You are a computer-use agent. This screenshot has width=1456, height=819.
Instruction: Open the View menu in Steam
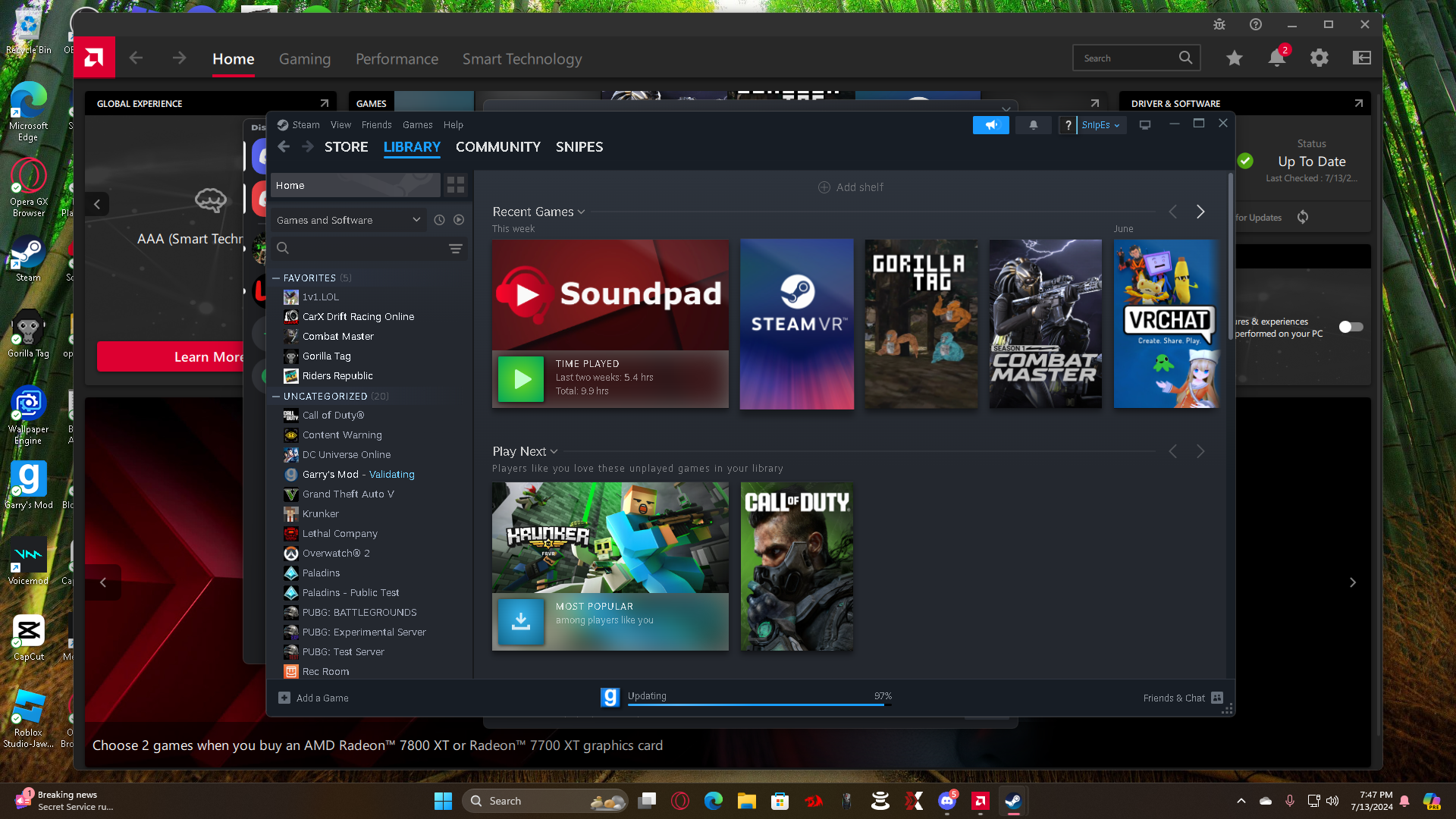pos(340,125)
